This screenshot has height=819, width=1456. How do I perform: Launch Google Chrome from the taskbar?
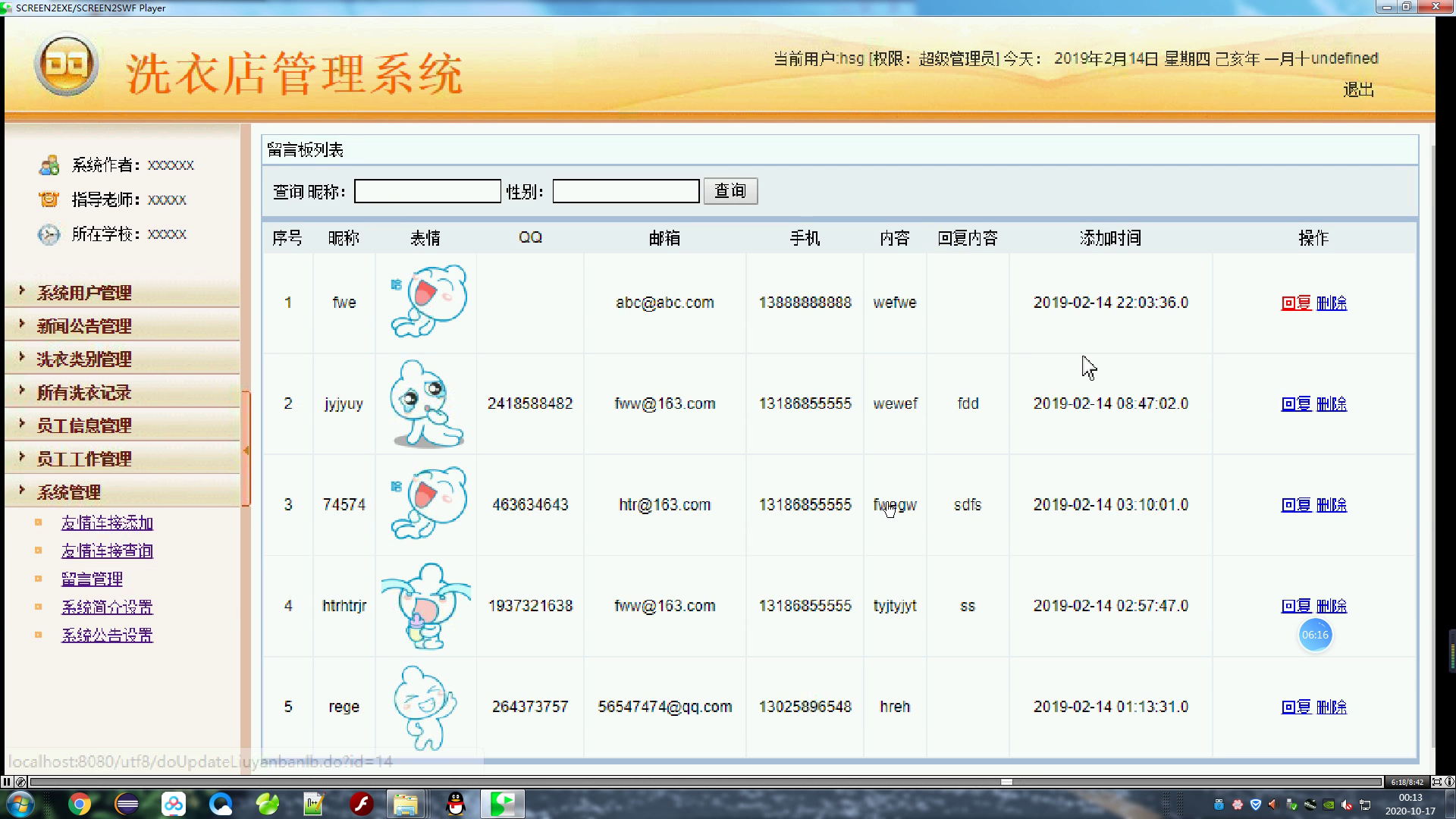tap(79, 804)
